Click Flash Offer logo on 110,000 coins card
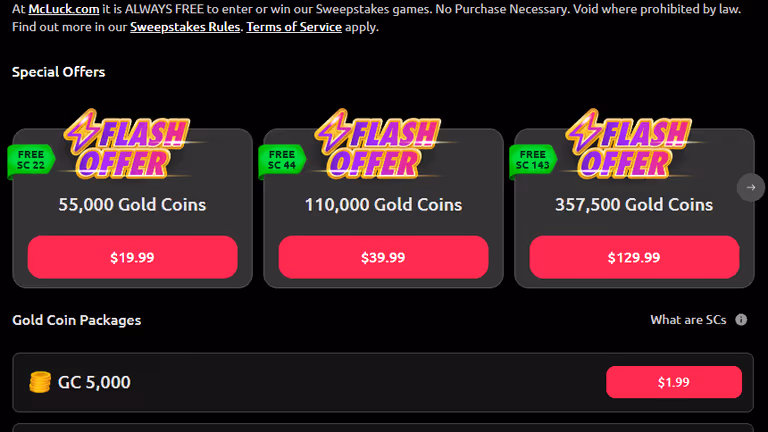This screenshot has width=768, height=432. 378,144
